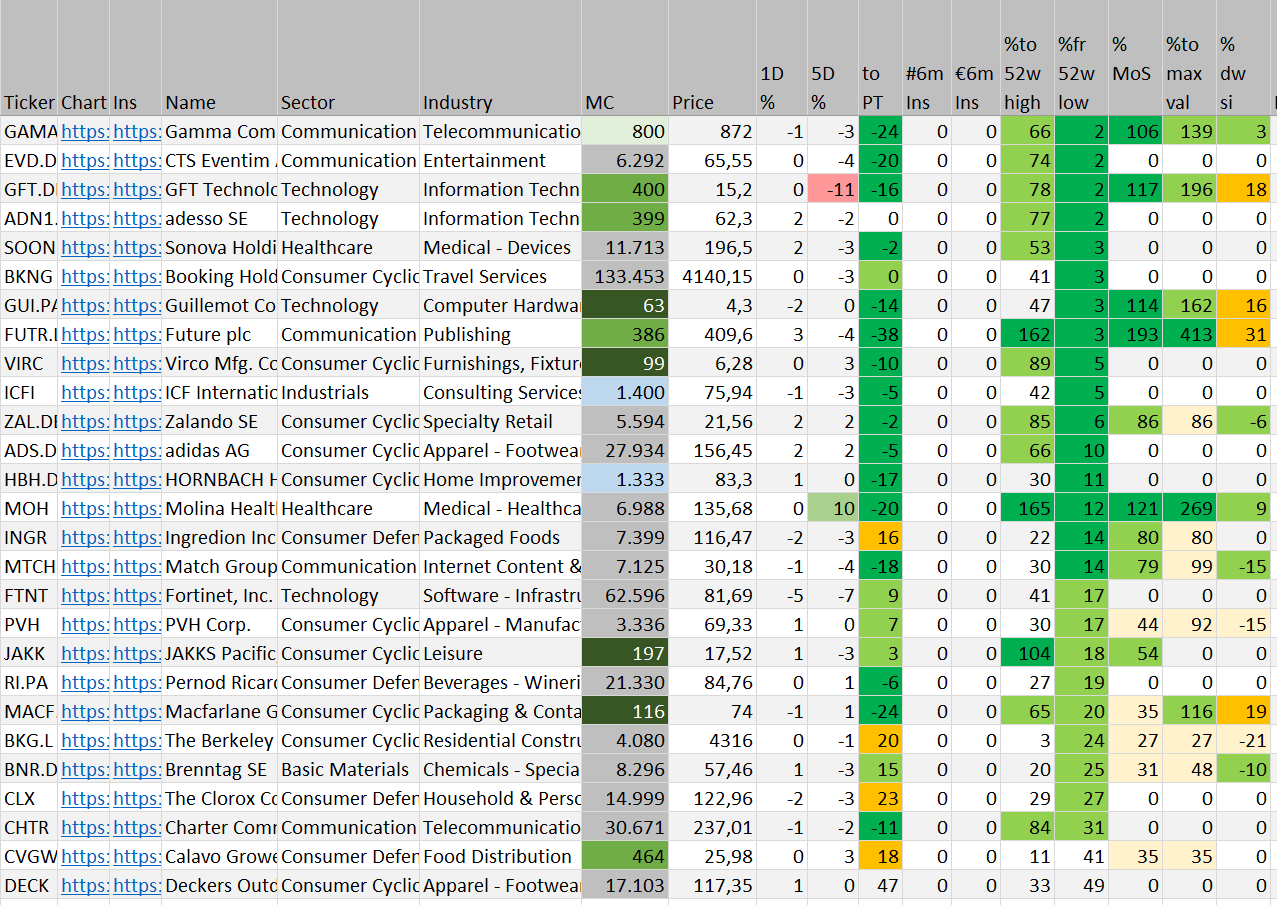This screenshot has height=905, width=1277.
Task: Select the Industry column header cell
Action: [499, 102]
